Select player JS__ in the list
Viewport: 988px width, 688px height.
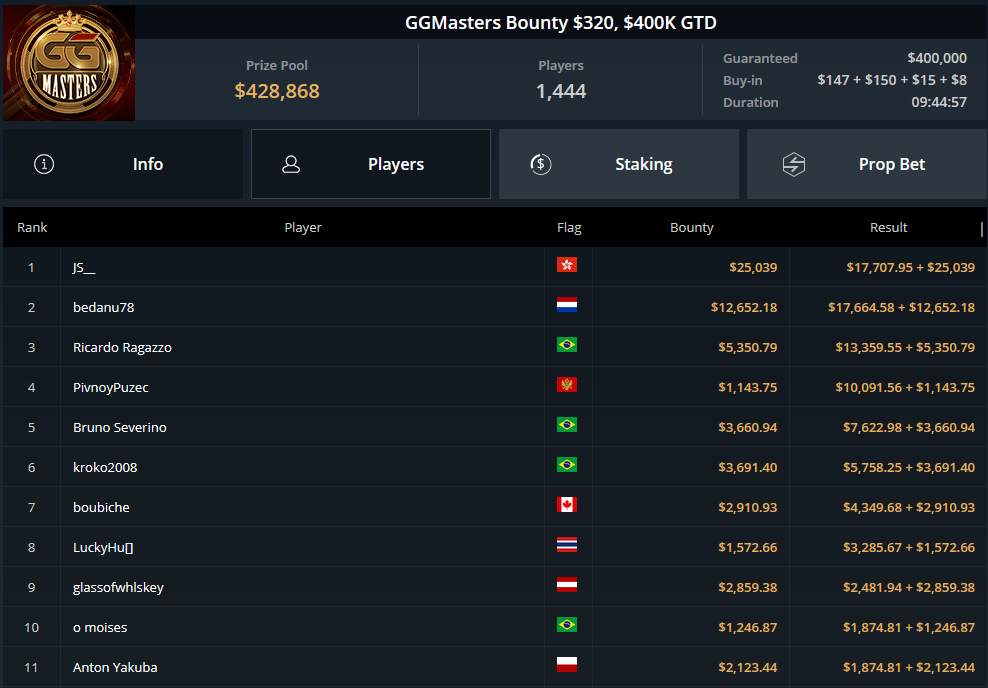coord(84,268)
